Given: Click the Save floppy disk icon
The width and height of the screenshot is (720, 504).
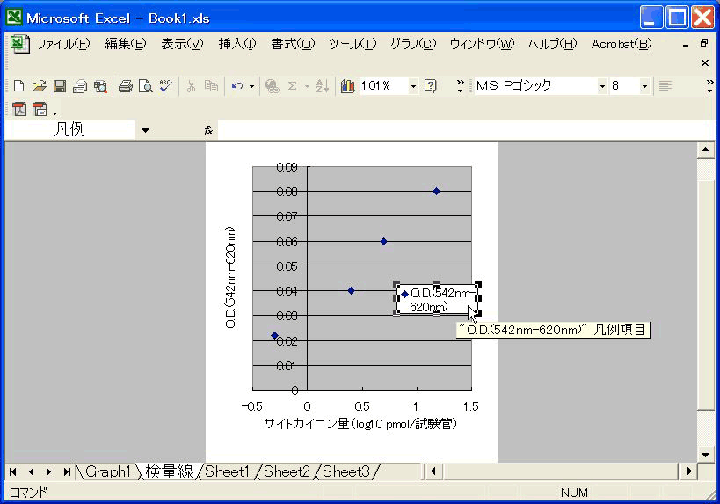Looking at the screenshot, I should (x=60, y=87).
